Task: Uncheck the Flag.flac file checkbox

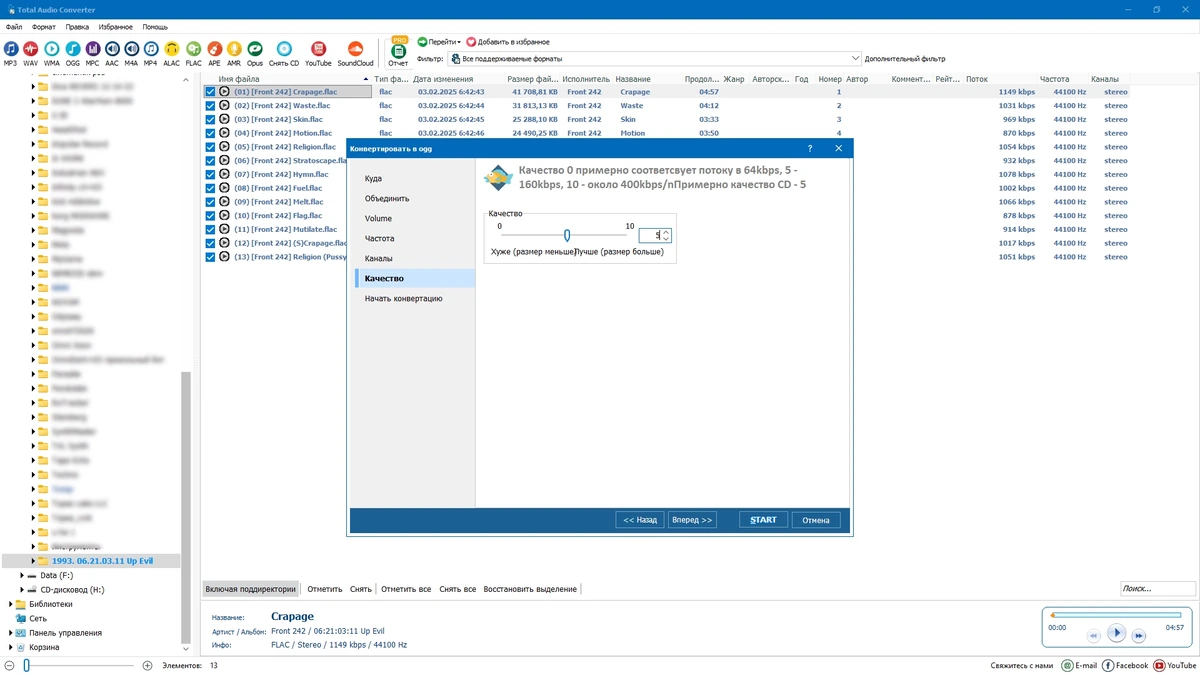Action: pyautogui.click(x=210, y=216)
